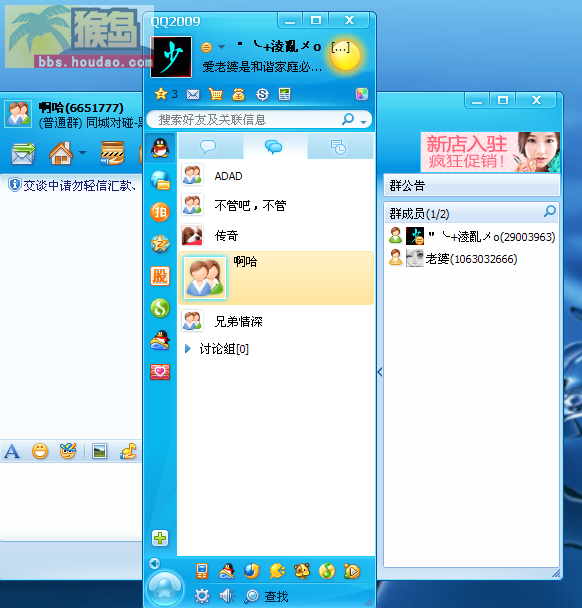Open the Qzone star sidebar icon

coord(160,244)
